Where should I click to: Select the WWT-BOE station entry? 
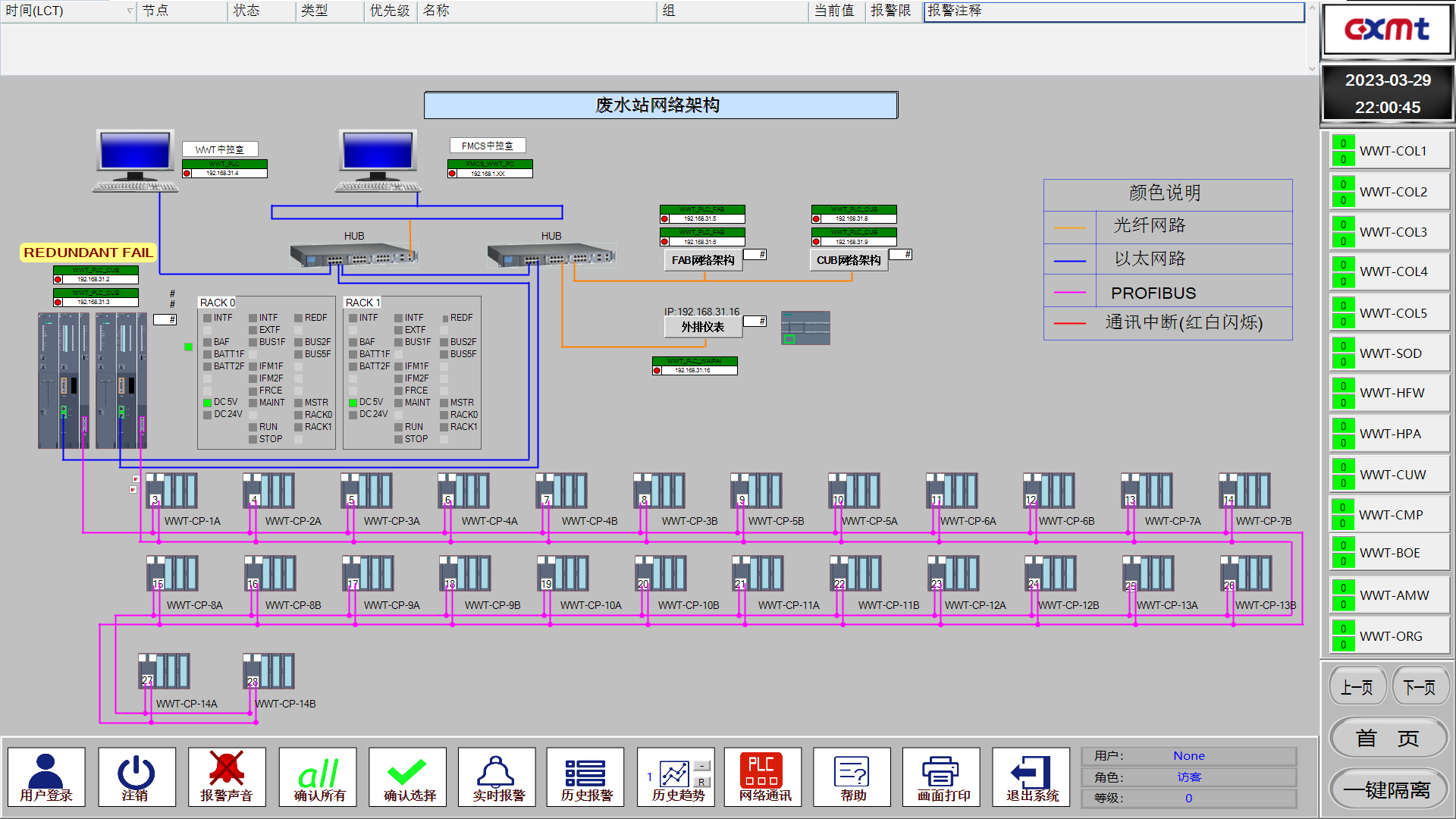click(1390, 553)
